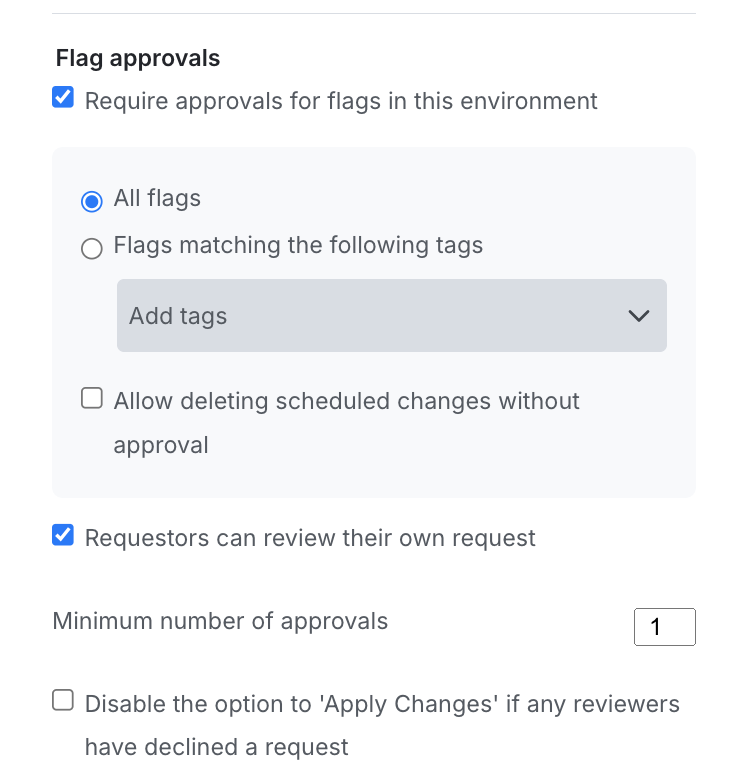Tick the Disable 'Apply Changes' option checkbox
Image resolution: width=742 pixels, height=780 pixels.
[x=63, y=701]
